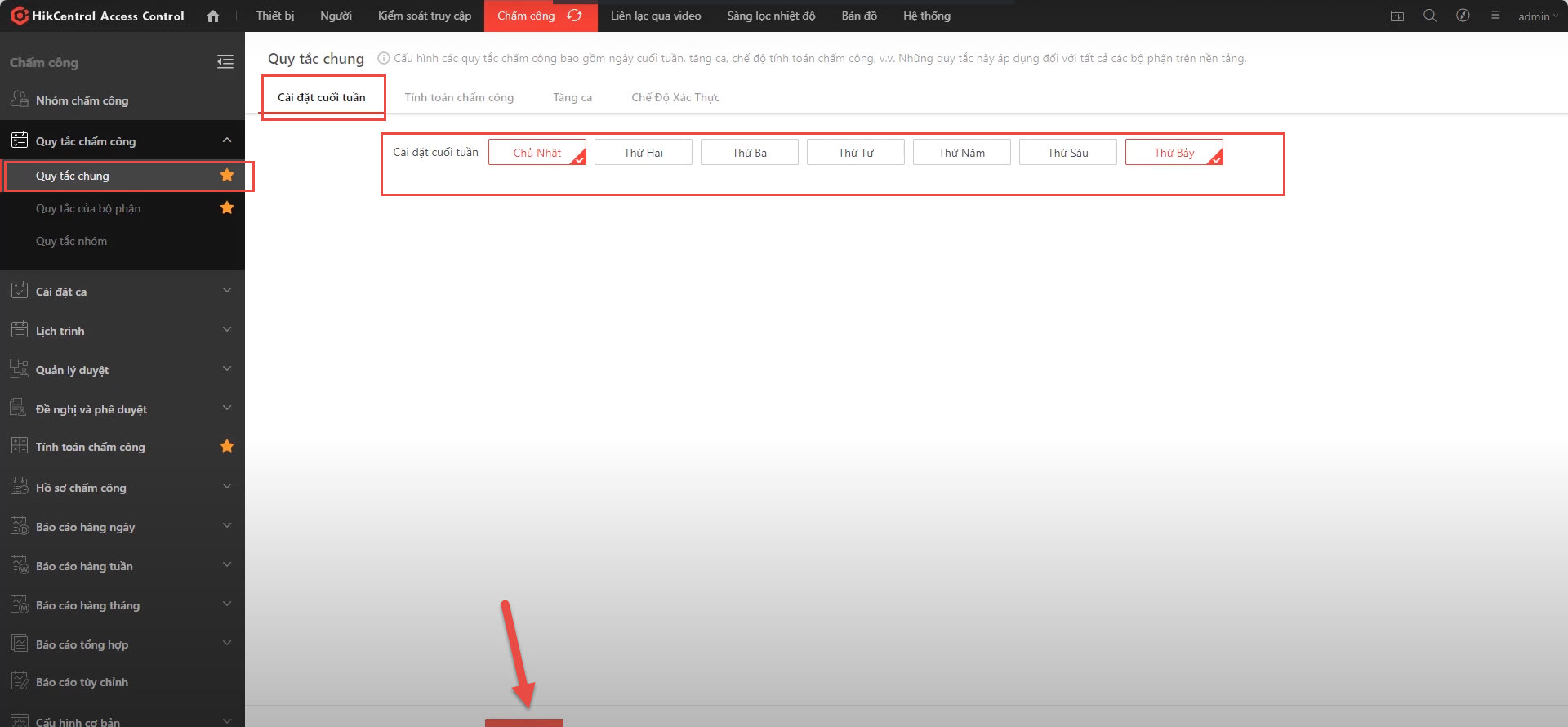Open the search icon in top right

(x=1429, y=16)
